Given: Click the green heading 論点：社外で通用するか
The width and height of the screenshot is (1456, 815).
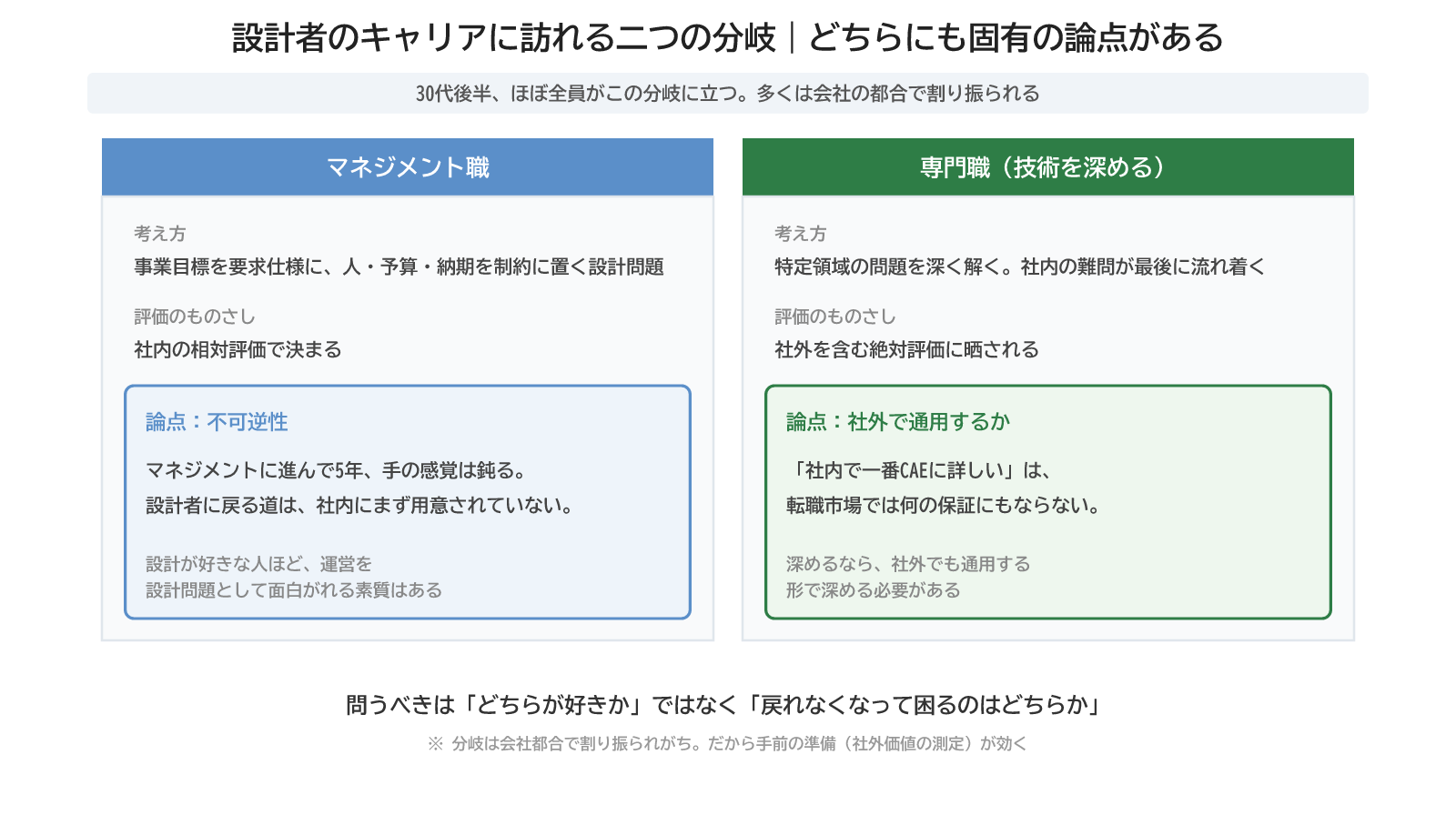Looking at the screenshot, I should 898,422.
